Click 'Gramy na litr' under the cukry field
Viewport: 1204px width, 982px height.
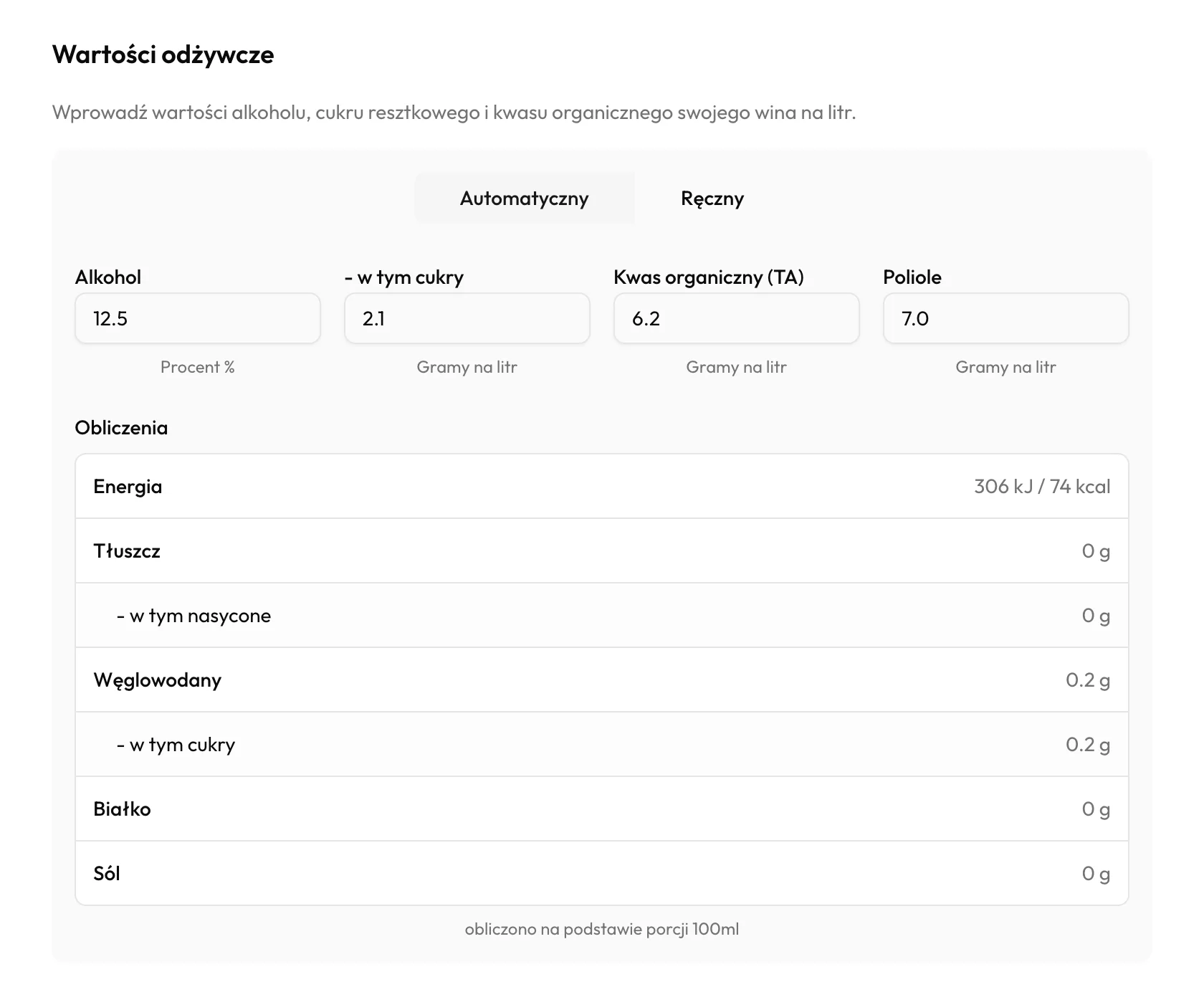coord(467,367)
